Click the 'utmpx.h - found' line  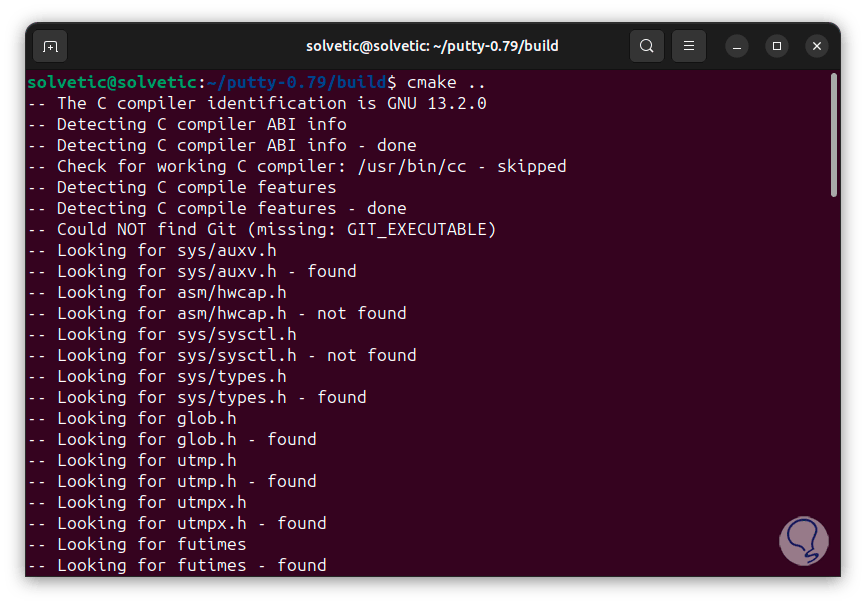(176, 523)
